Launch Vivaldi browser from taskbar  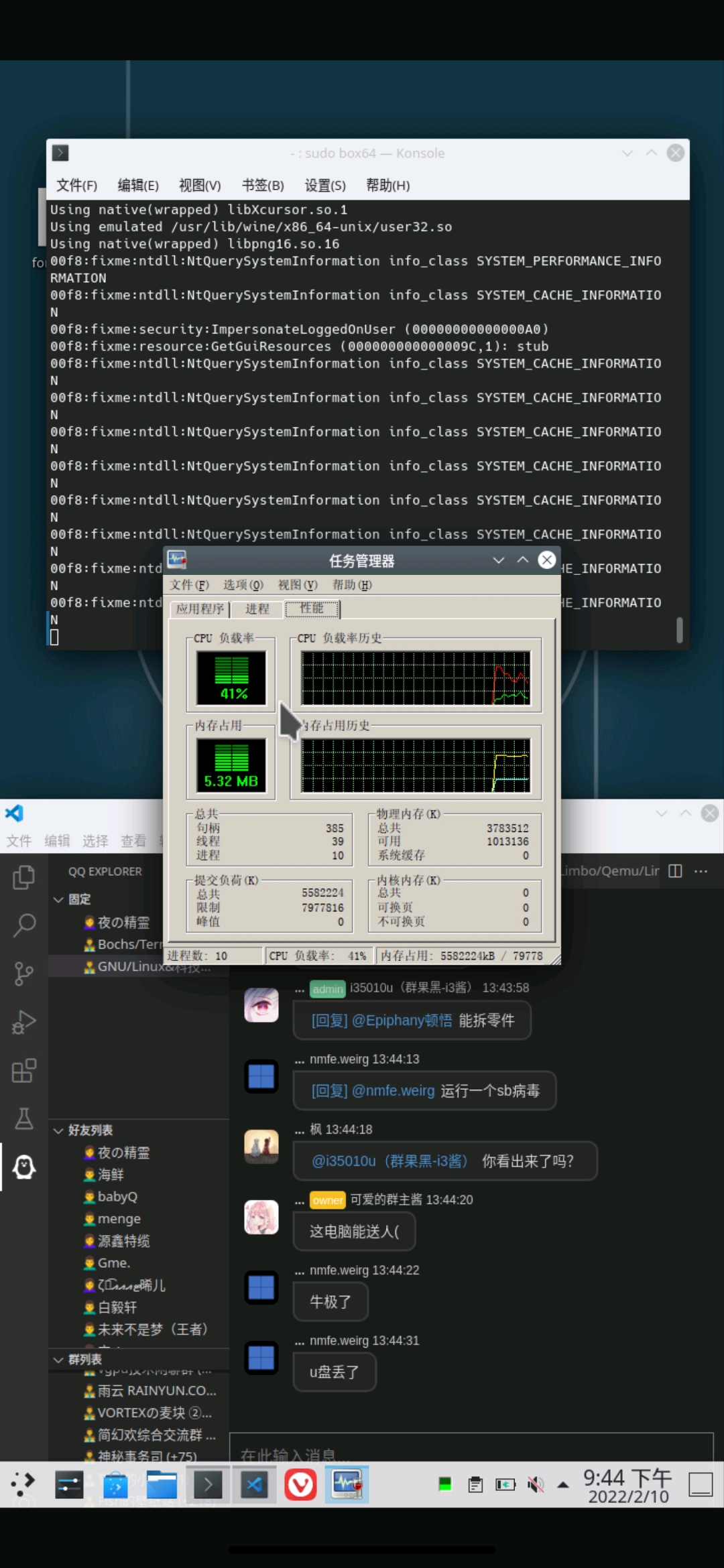click(300, 1485)
